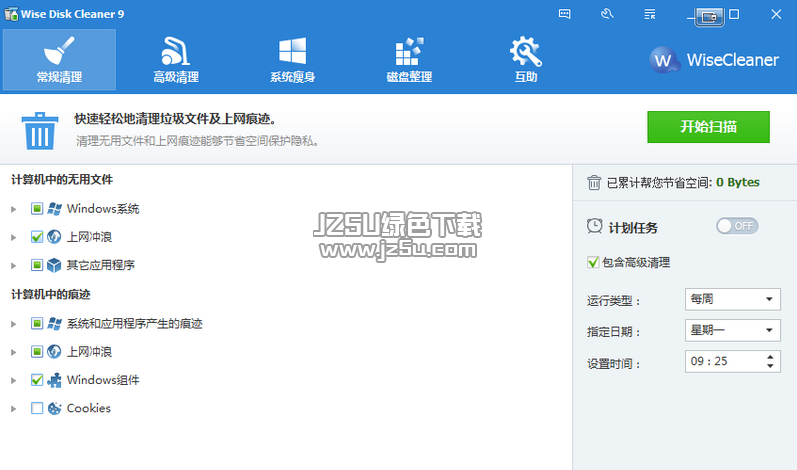Open the 互助 tab

point(526,60)
